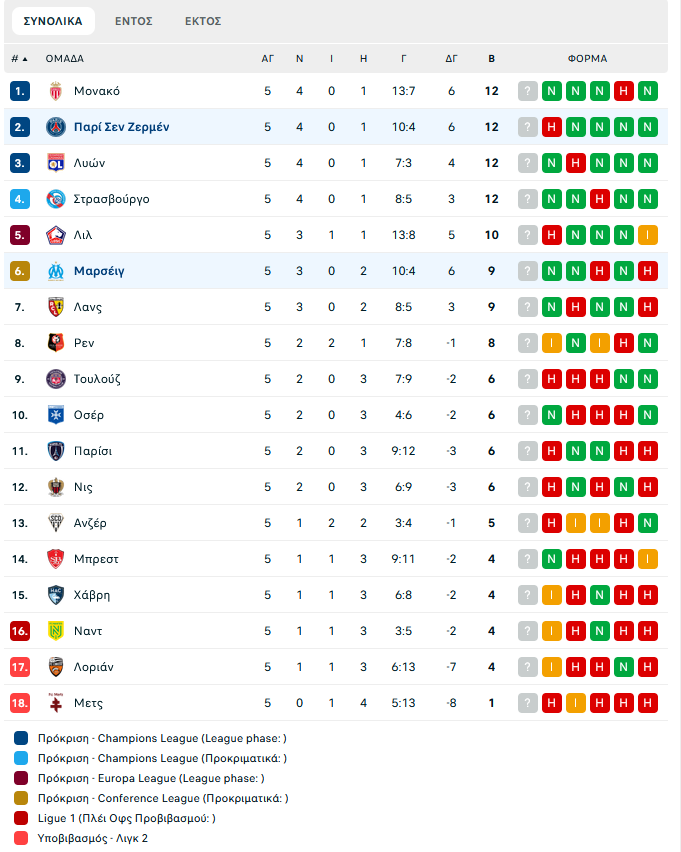Sort standings by the ΔΓ column header
This screenshot has height=852, width=681.
coord(451,59)
